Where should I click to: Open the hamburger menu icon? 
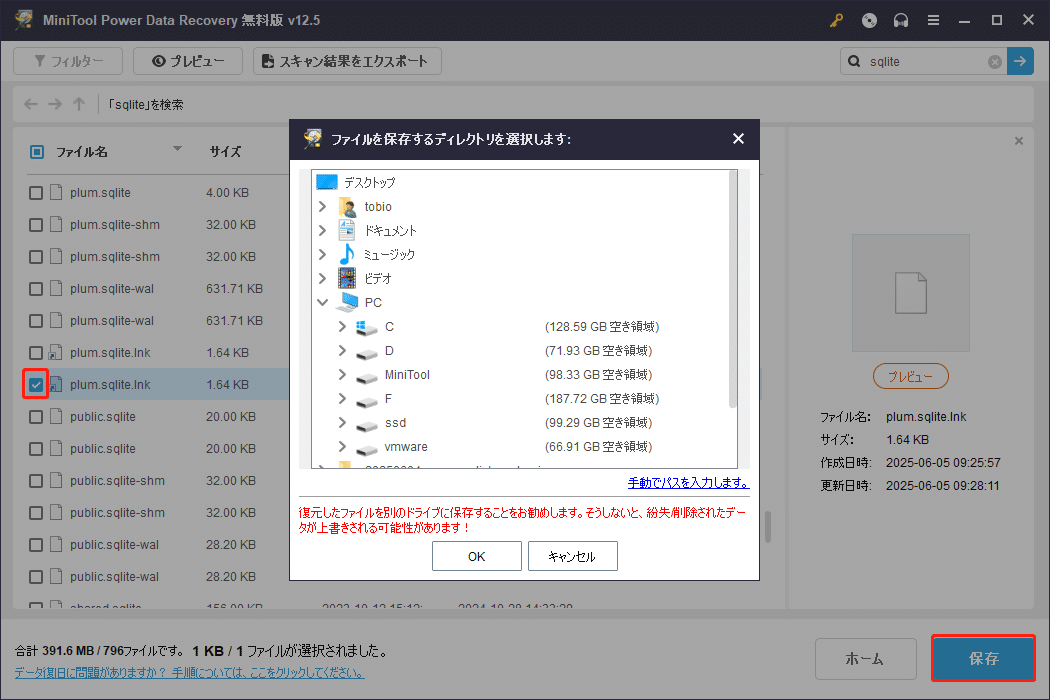click(x=934, y=20)
